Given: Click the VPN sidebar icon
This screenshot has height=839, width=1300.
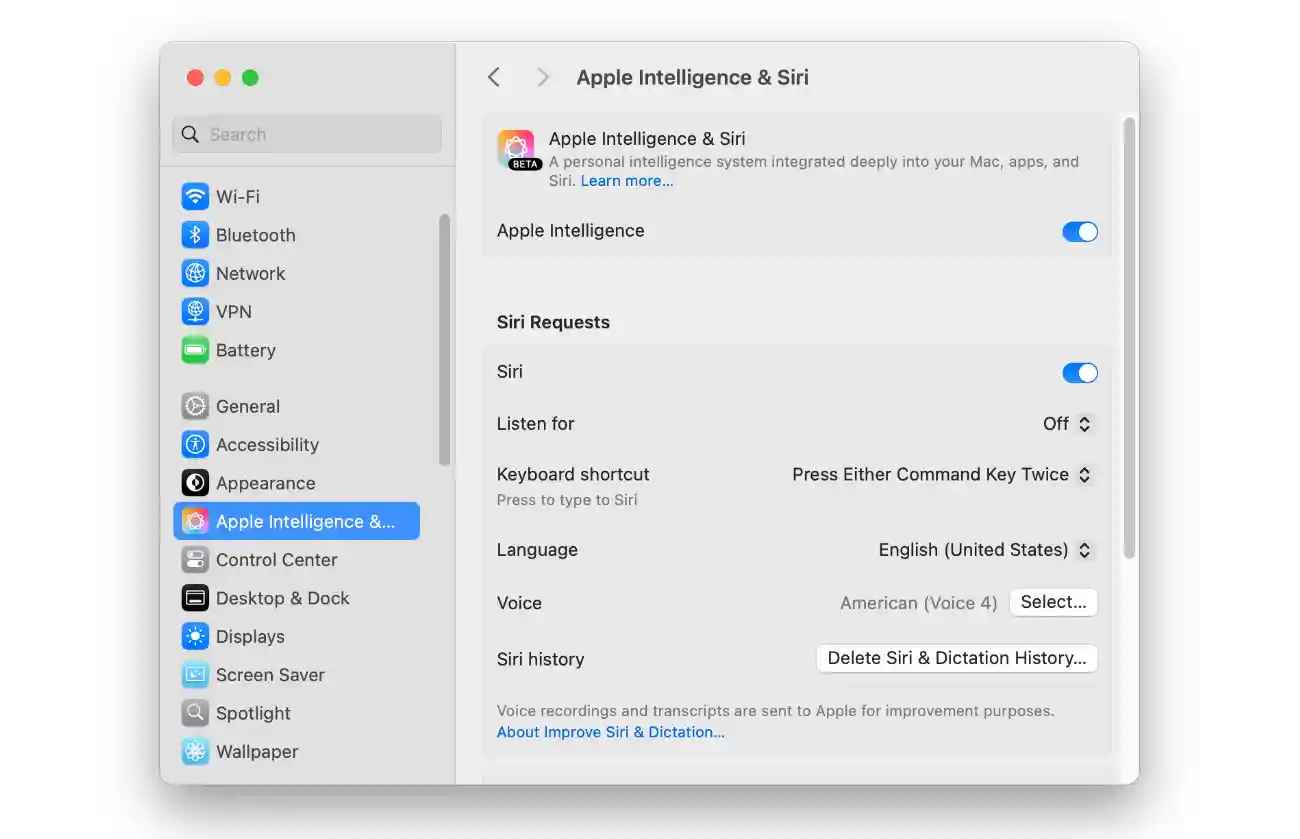Looking at the screenshot, I should click(x=195, y=312).
